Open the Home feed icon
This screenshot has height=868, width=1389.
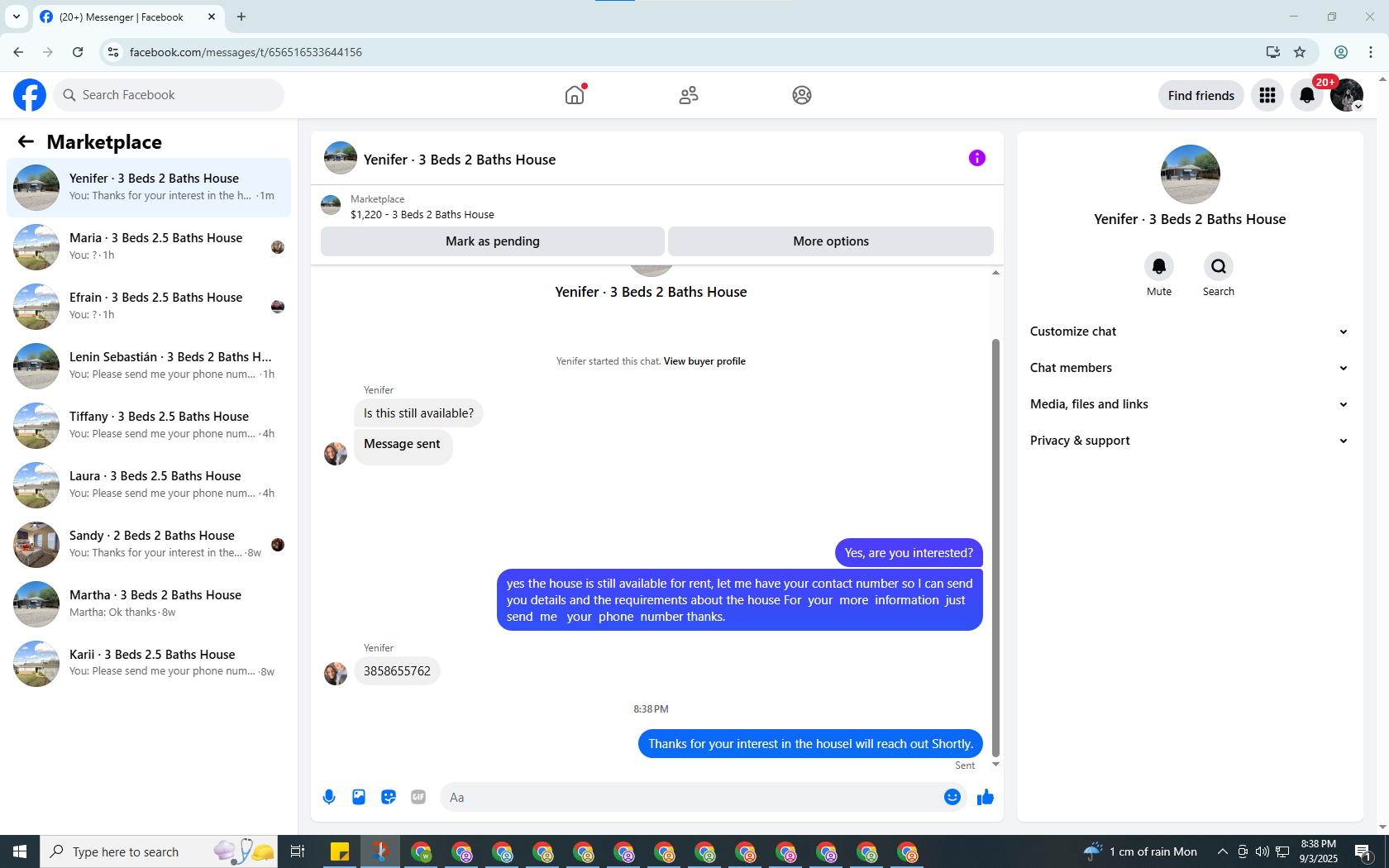point(575,95)
